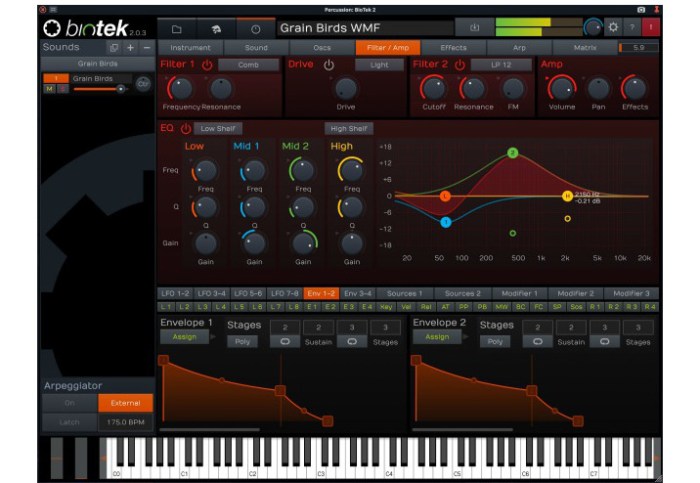Open Grain Birds sound name selector
The height and width of the screenshot is (483, 700).
98,63
